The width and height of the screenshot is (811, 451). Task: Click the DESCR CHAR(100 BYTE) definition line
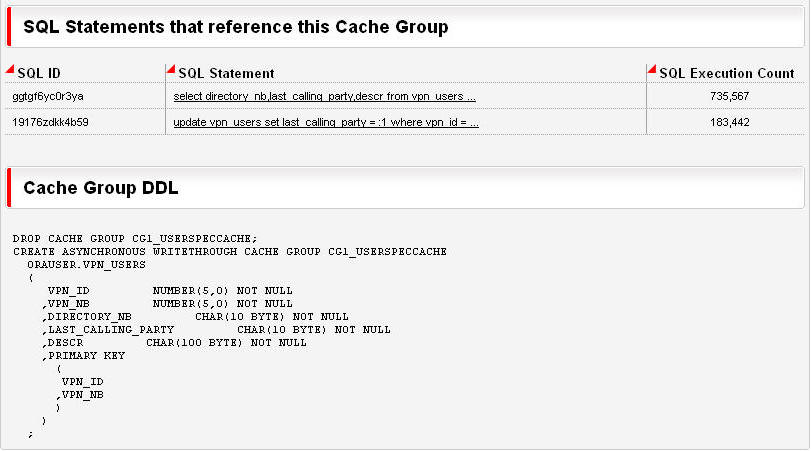tap(173, 342)
